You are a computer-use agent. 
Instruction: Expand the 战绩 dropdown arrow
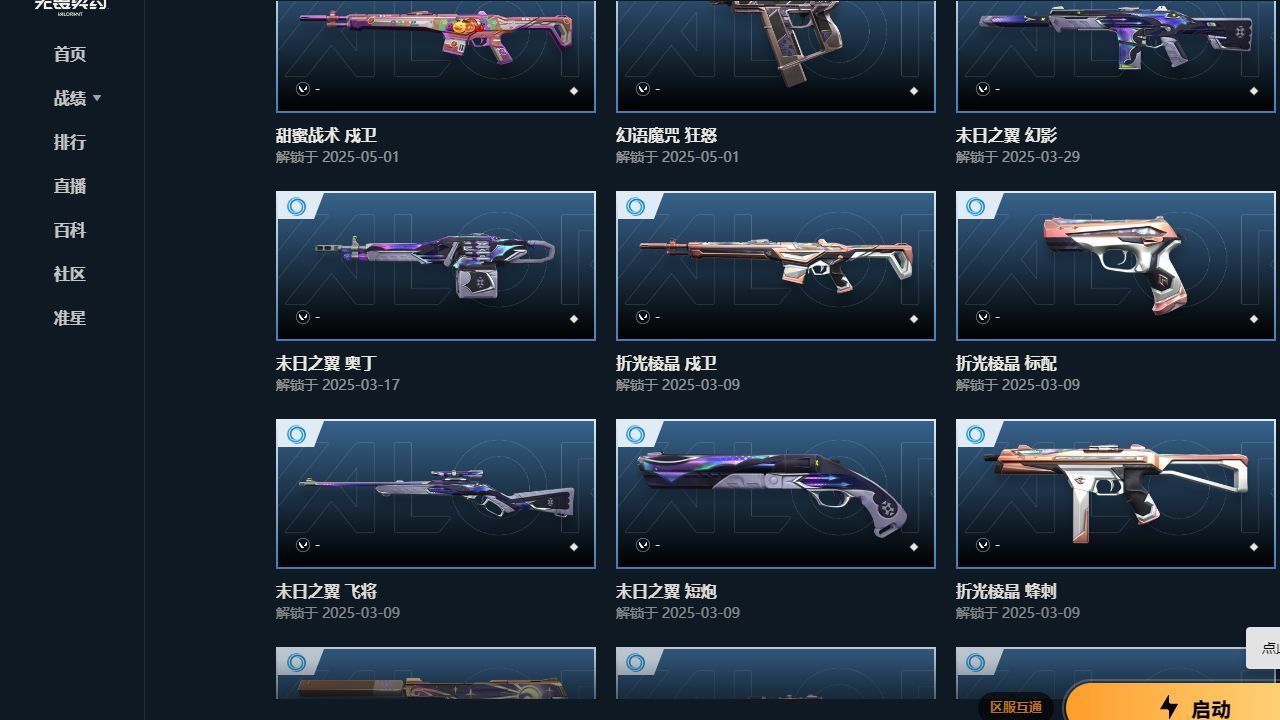coord(97,98)
